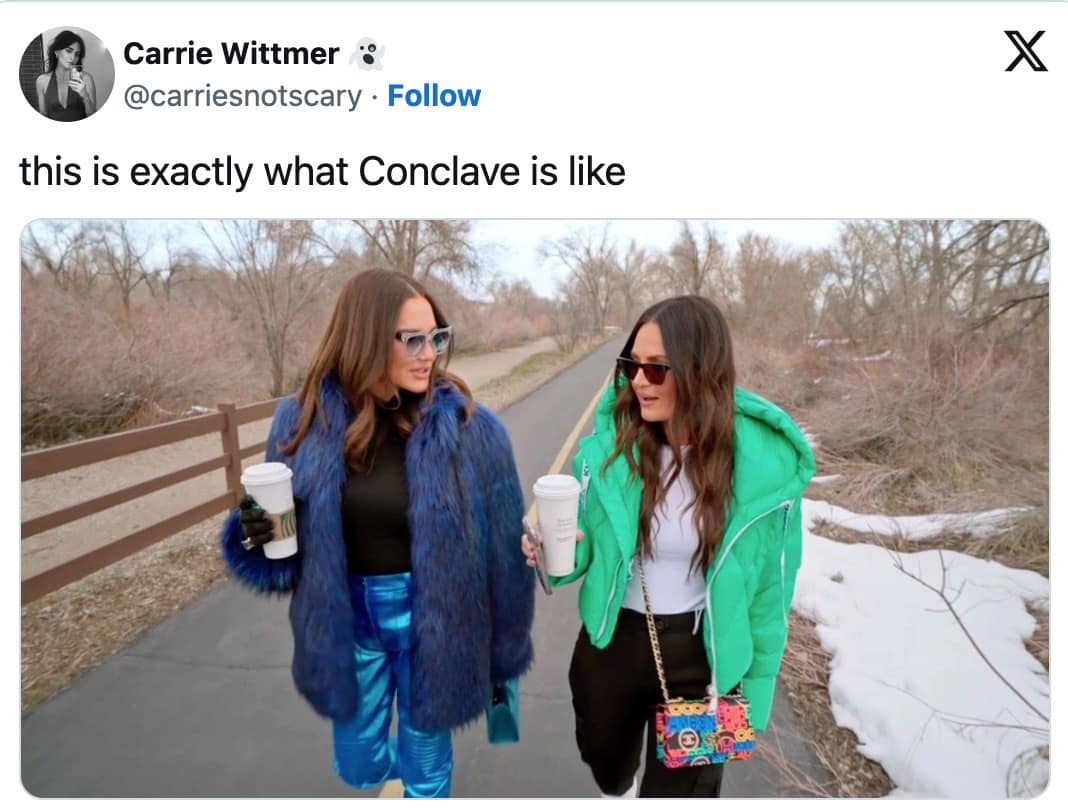This screenshot has width=1068, height=810.
Task: Click the Starbucks cup in the gloved hand
Action: [271, 509]
